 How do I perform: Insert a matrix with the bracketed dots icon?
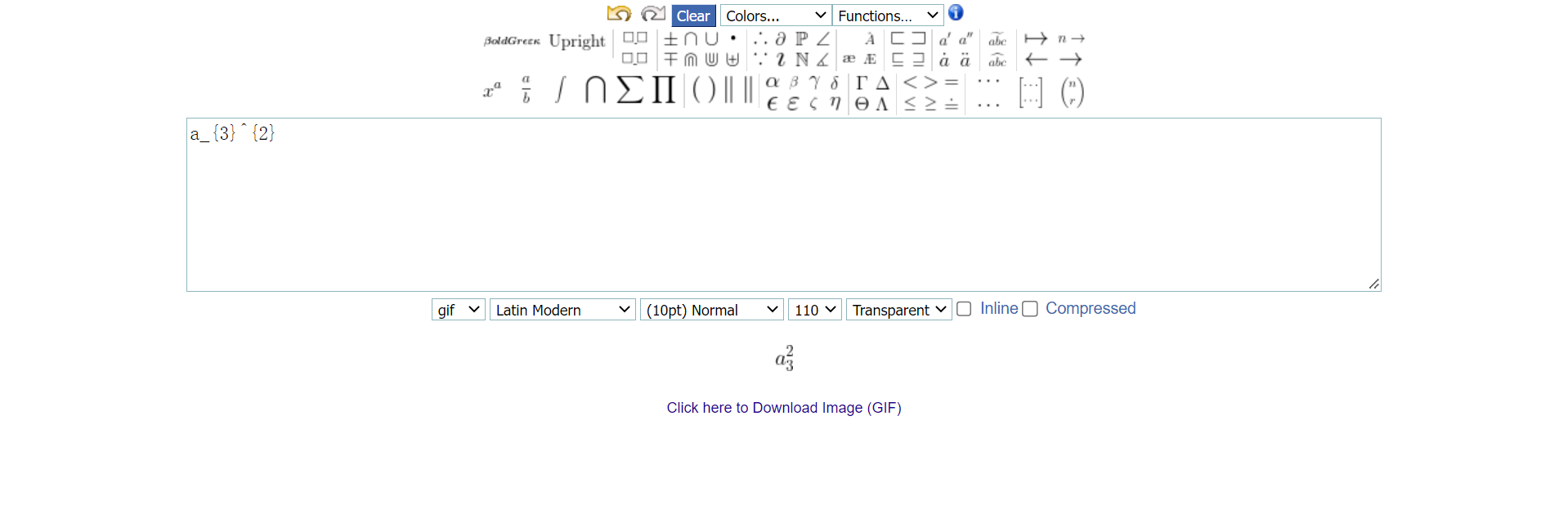pos(1031,92)
